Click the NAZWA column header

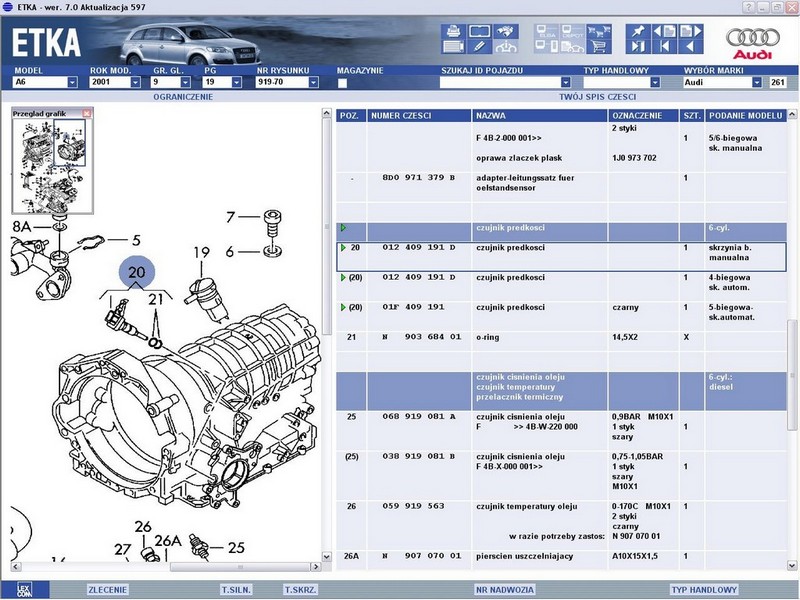(540, 116)
